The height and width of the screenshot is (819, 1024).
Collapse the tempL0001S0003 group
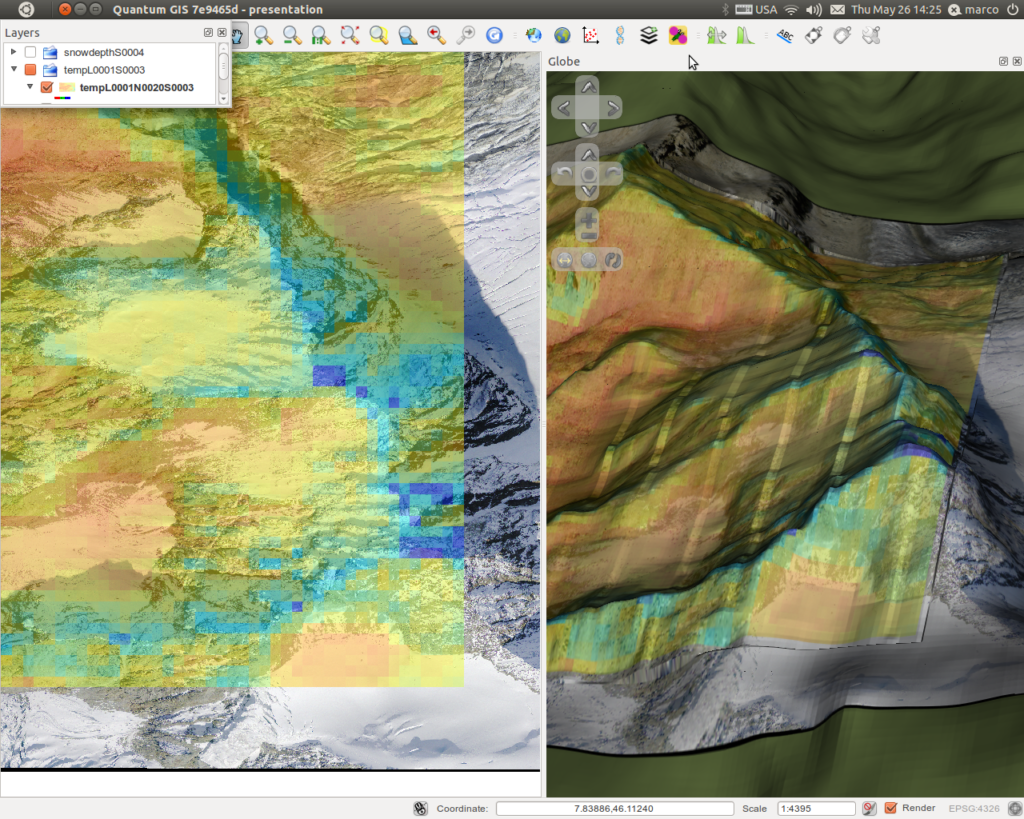(13, 69)
